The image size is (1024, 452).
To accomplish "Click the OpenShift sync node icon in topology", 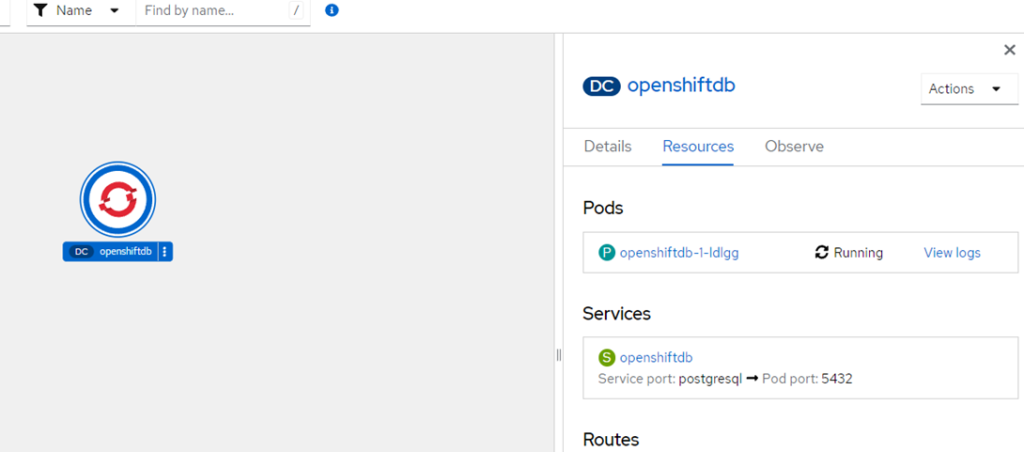I will tap(118, 199).
